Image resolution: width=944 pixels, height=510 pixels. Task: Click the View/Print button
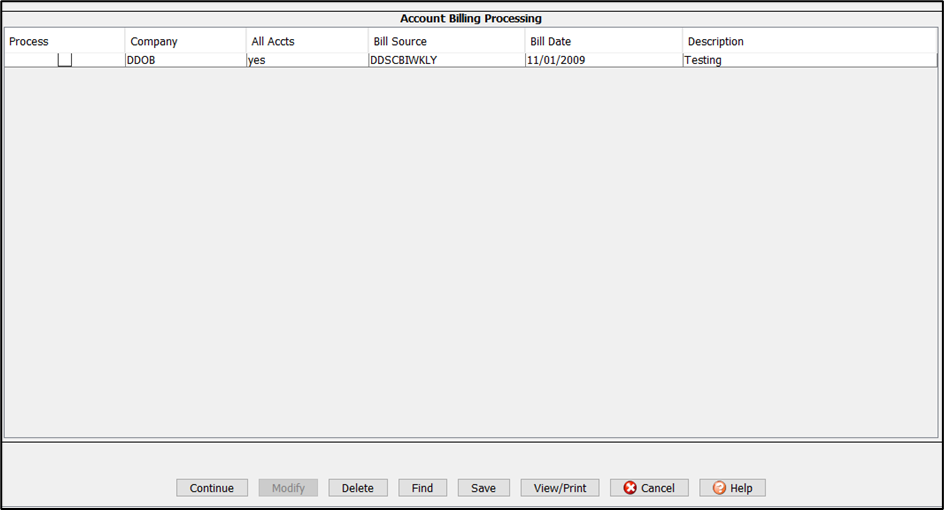click(x=560, y=488)
